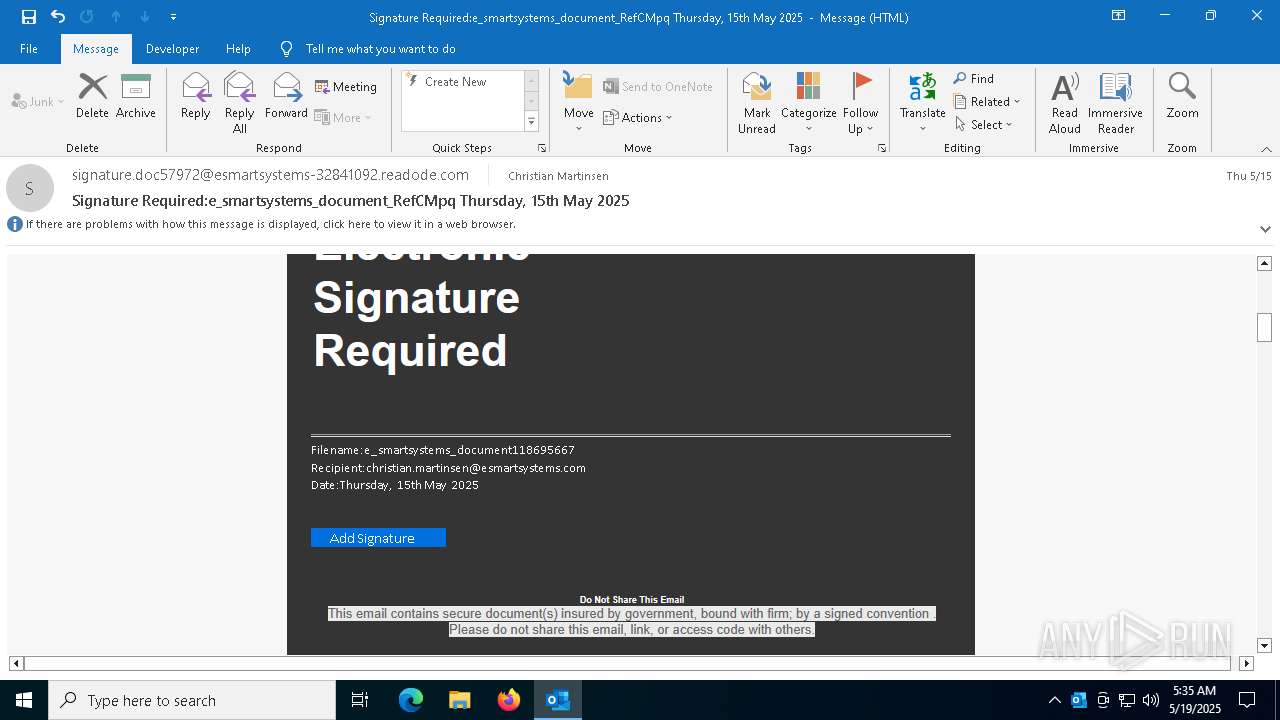Image resolution: width=1280 pixels, height=720 pixels.
Task: Open Task View on the taskbar
Action: [360, 700]
